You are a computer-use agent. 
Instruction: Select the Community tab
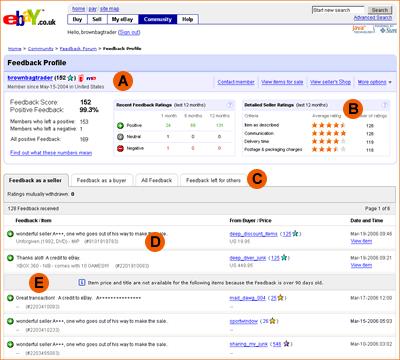(158, 19)
